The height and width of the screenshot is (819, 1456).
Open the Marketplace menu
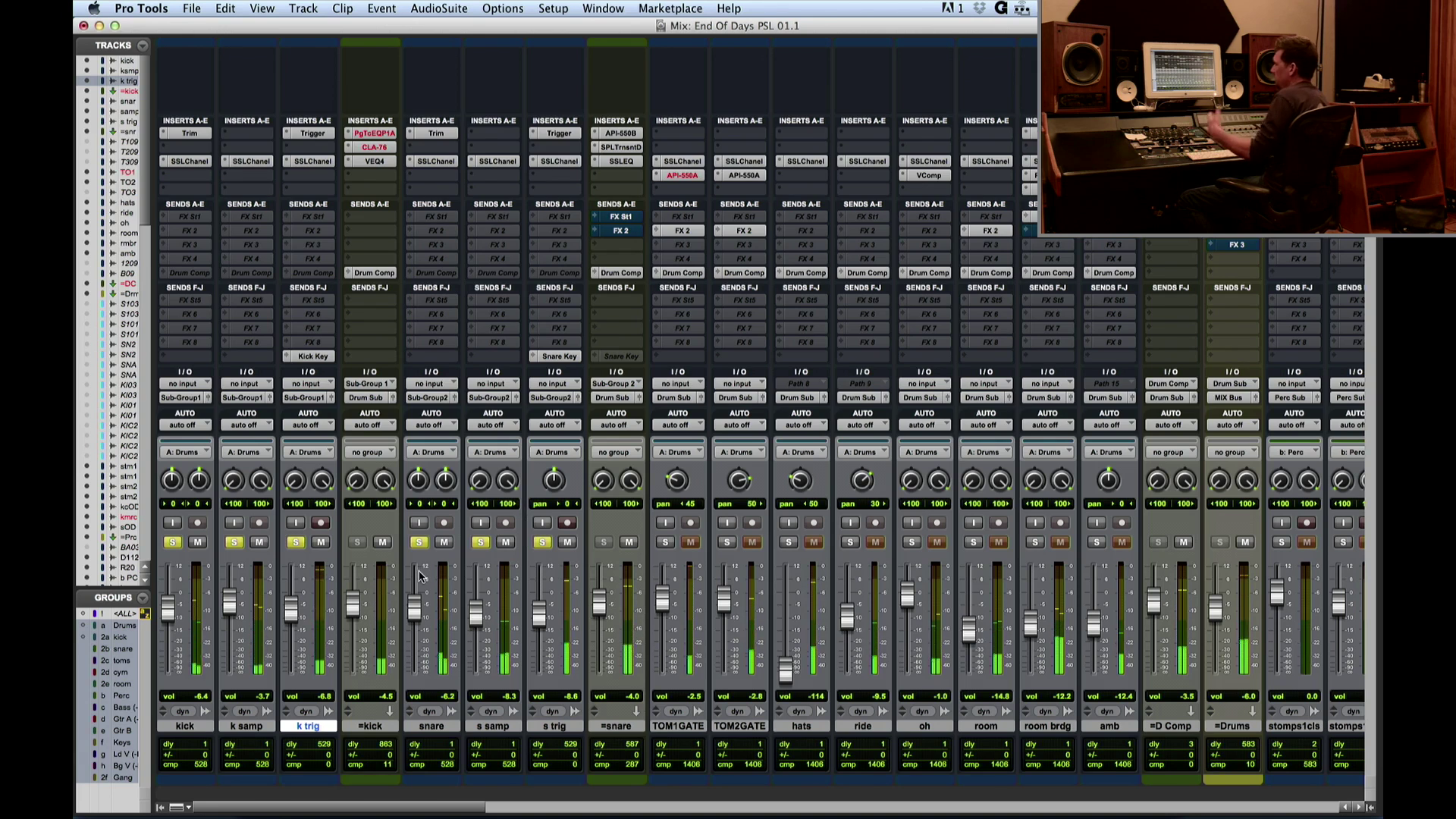point(670,8)
